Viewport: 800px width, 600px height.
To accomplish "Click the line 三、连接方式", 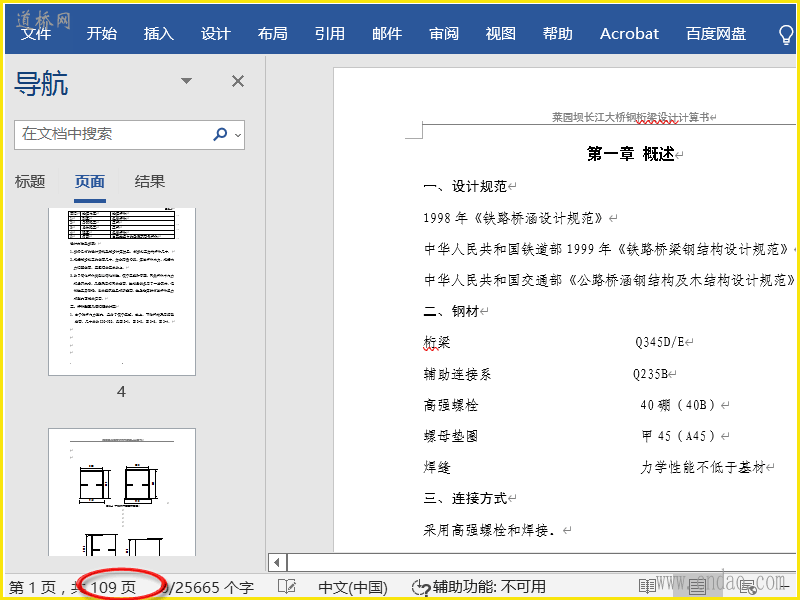I will [x=465, y=498].
